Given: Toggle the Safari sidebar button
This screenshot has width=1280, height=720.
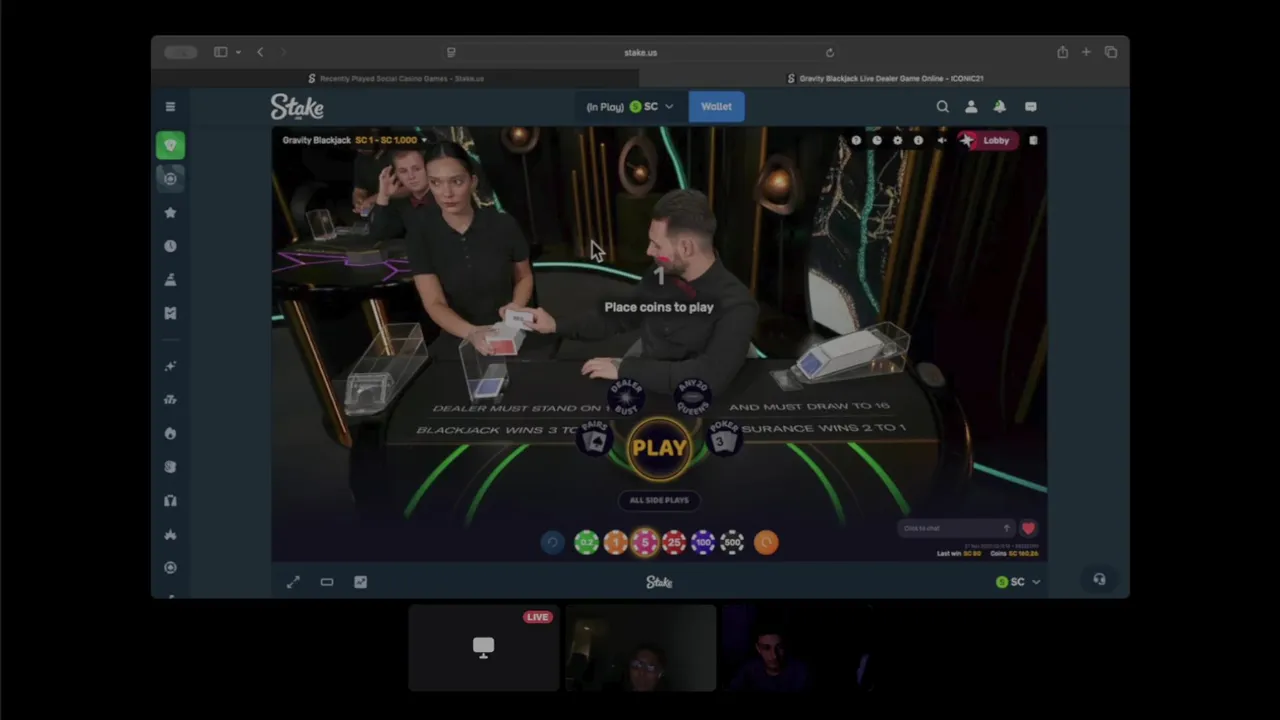Looking at the screenshot, I should point(220,52).
